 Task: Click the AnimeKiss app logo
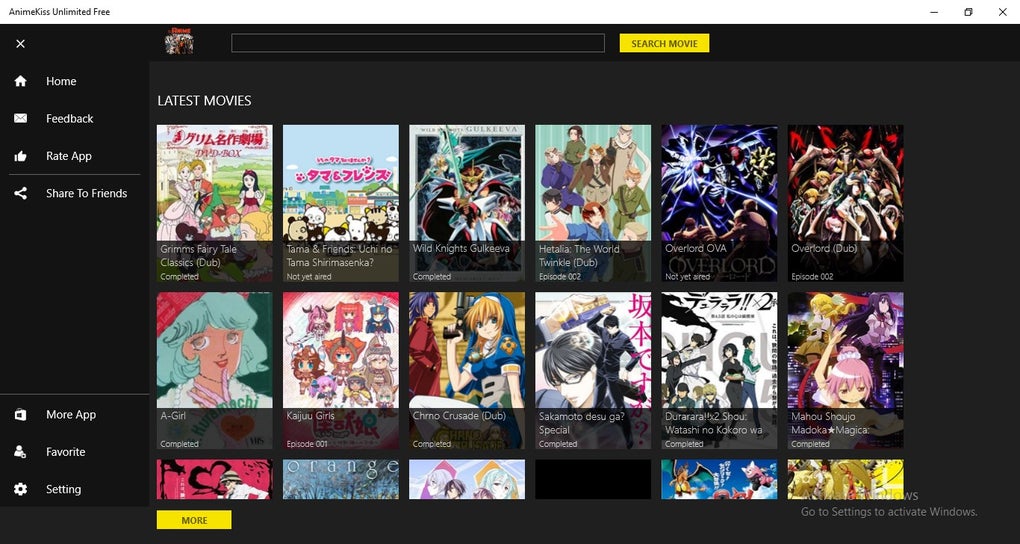click(179, 41)
